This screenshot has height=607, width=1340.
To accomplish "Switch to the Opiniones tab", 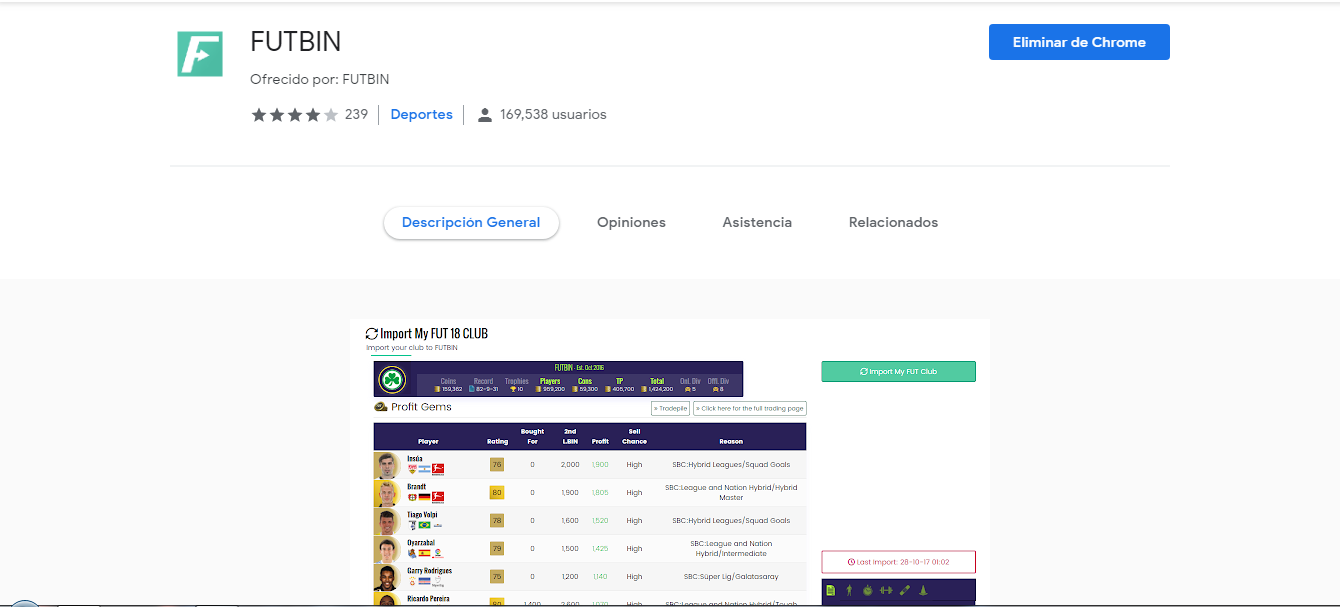I will click(x=631, y=222).
